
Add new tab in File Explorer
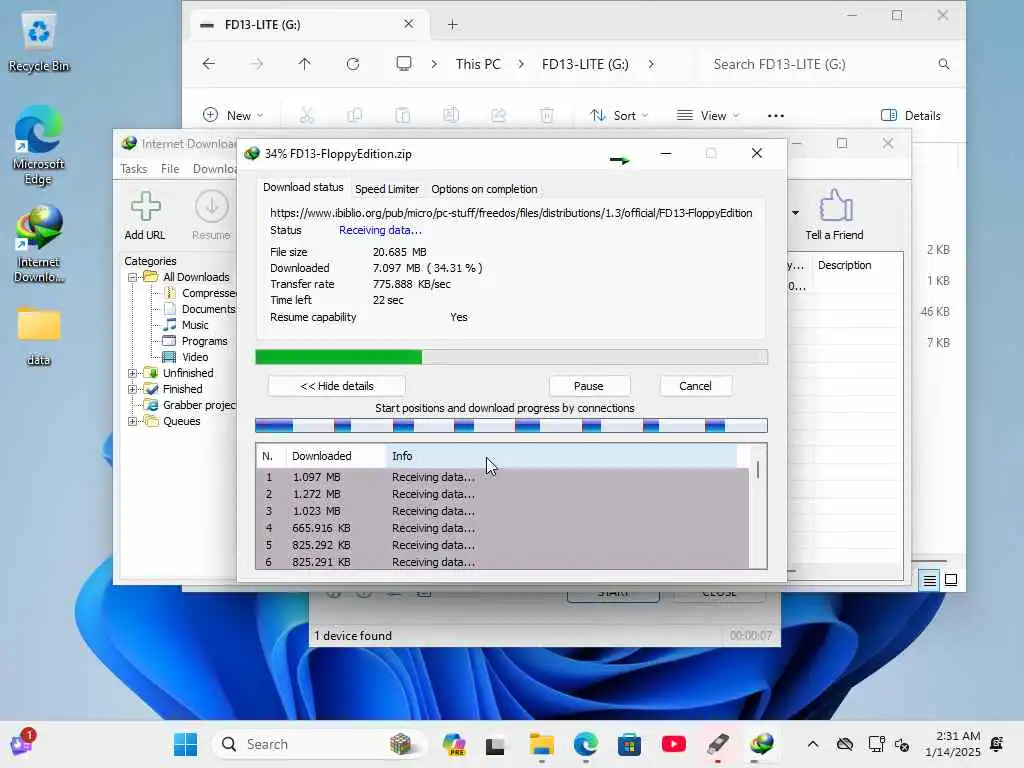tap(453, 25)
